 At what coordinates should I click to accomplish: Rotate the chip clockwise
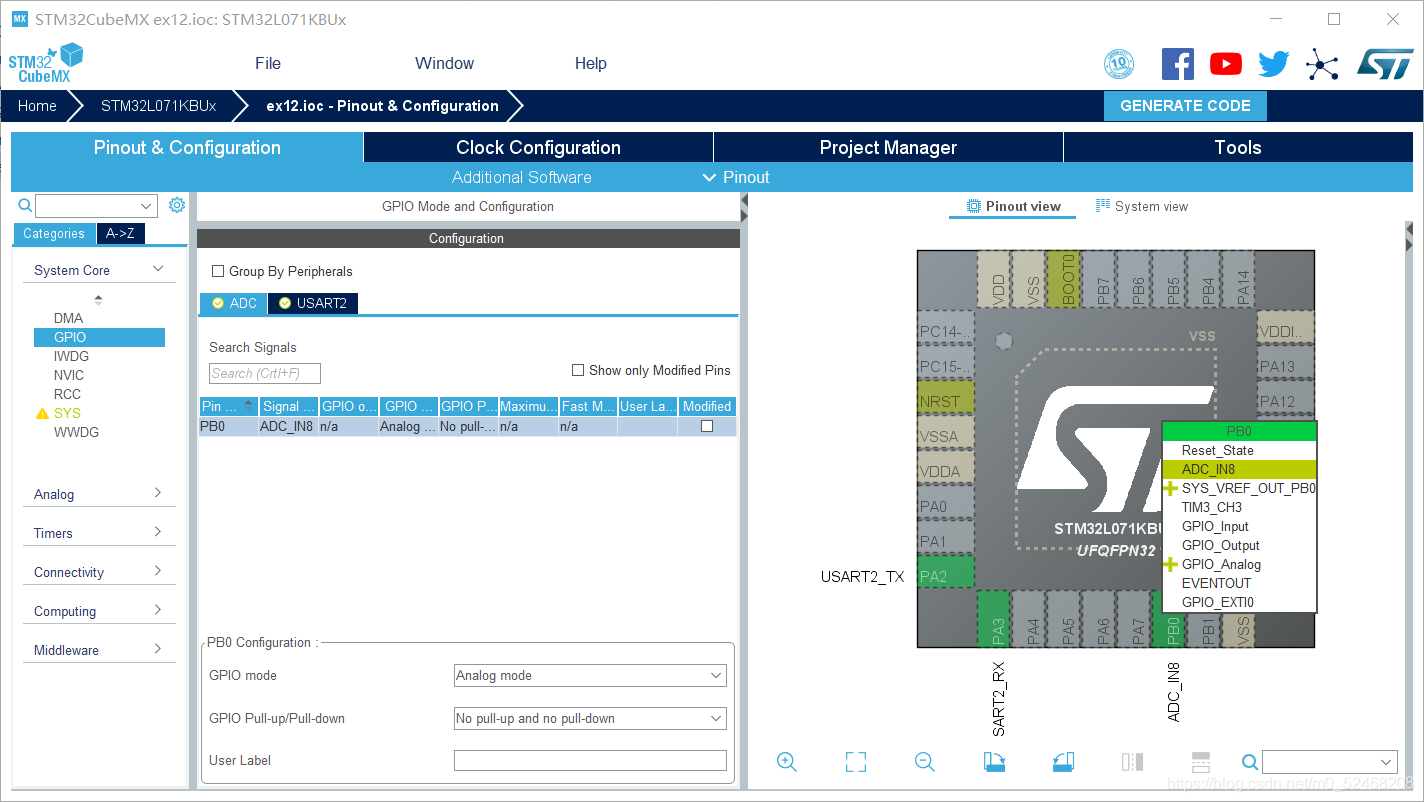click(x=994, y=762)
